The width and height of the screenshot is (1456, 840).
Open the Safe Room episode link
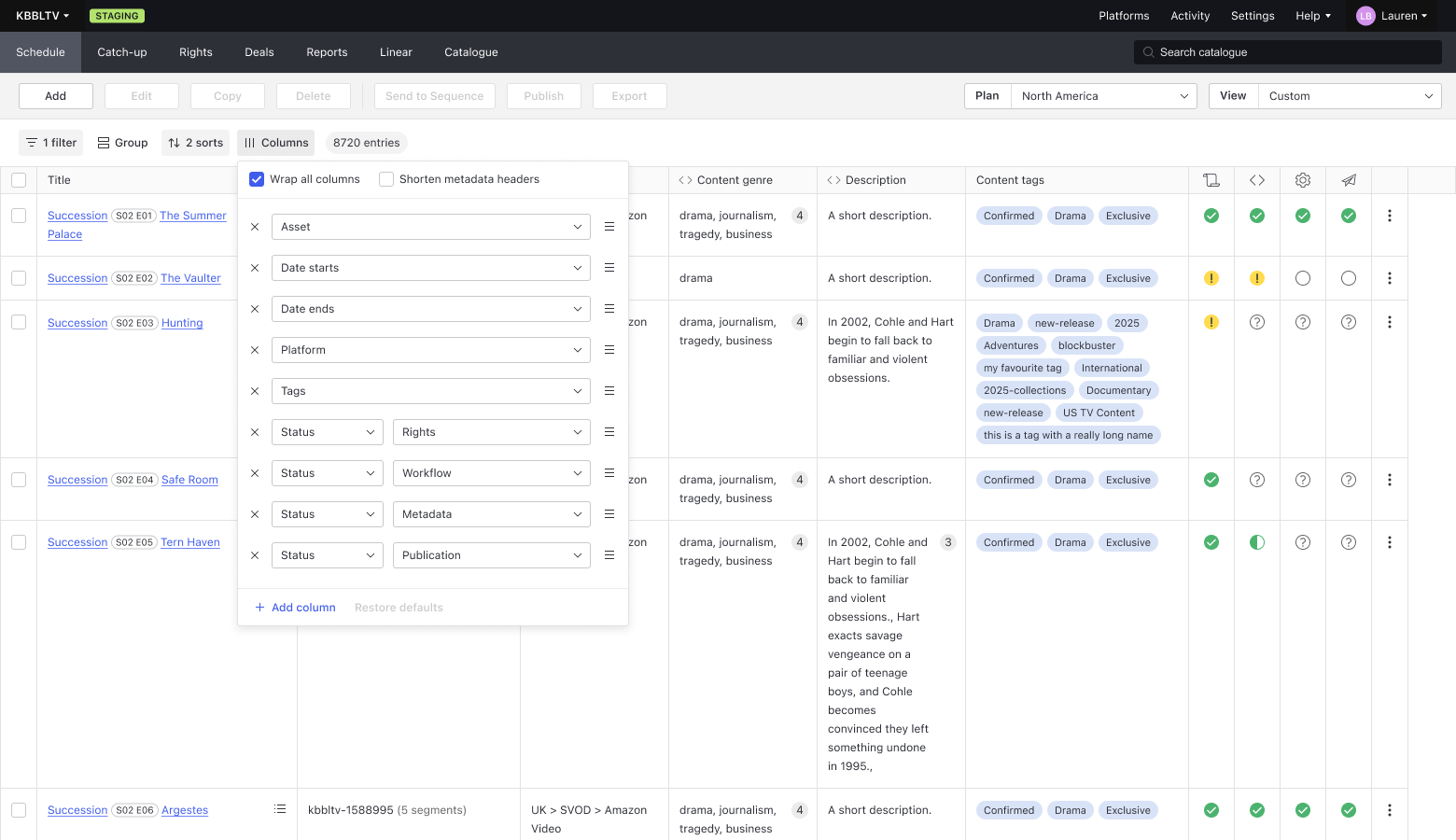(189, 480)
